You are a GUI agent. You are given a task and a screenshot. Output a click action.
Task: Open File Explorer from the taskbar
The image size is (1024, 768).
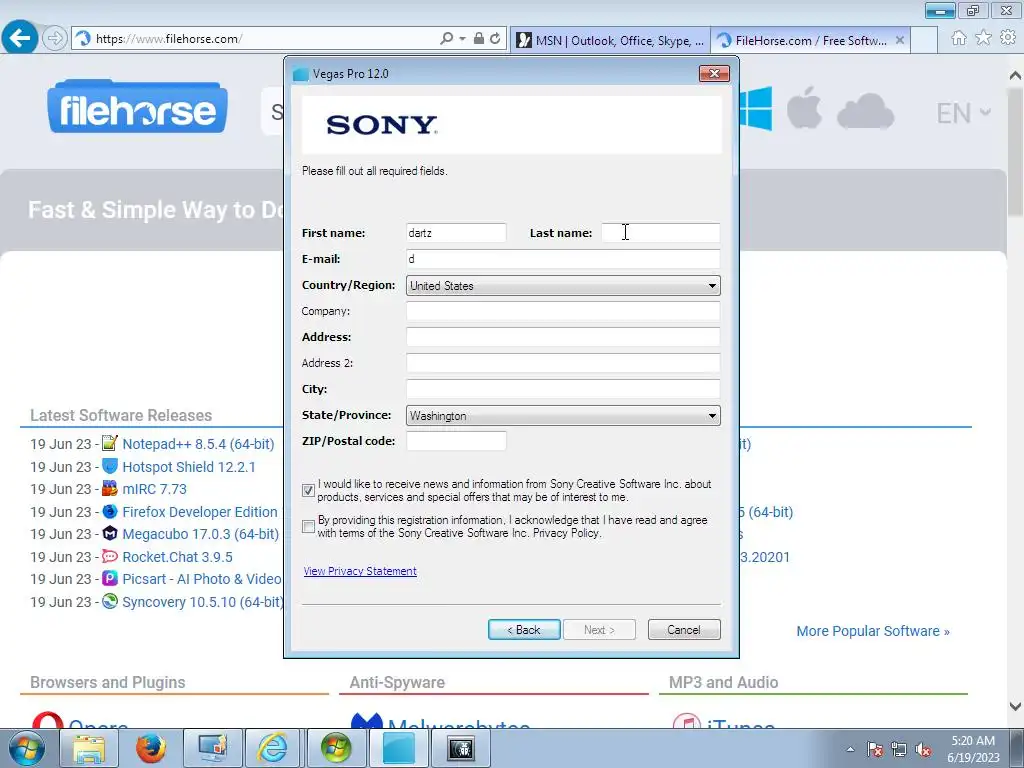[89, 748]
